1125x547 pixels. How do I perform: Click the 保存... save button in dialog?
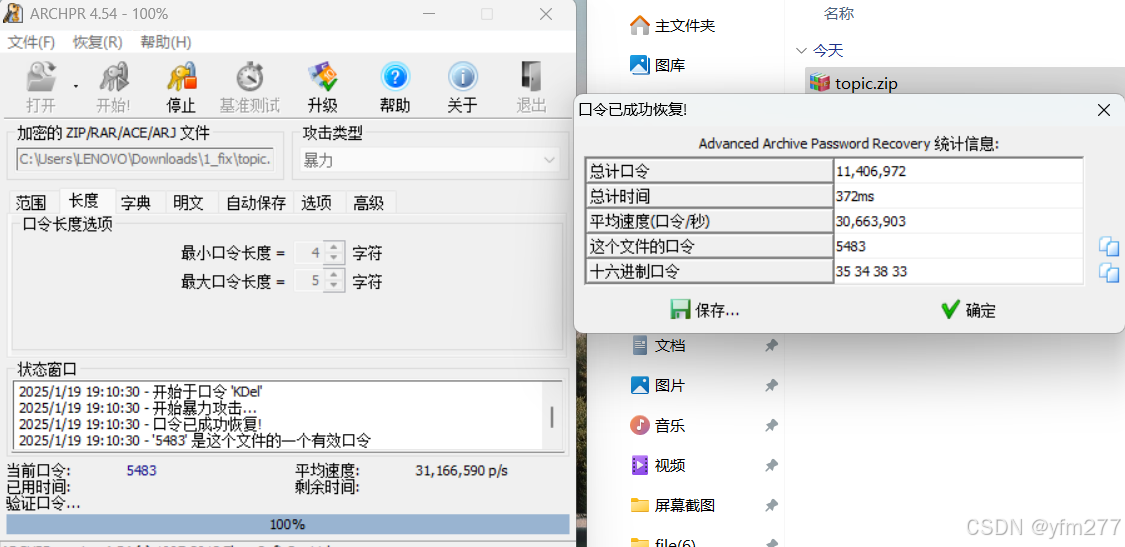(x=705, y=310)
